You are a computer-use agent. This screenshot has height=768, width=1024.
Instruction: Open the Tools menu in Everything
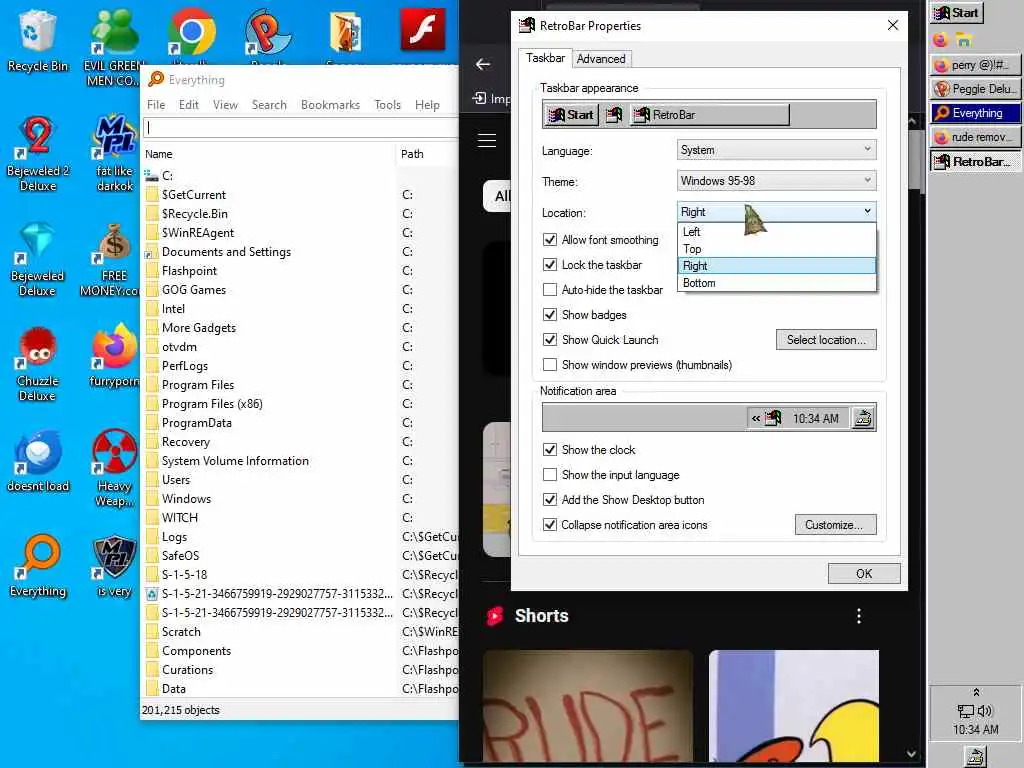click(x=387, y=104)
